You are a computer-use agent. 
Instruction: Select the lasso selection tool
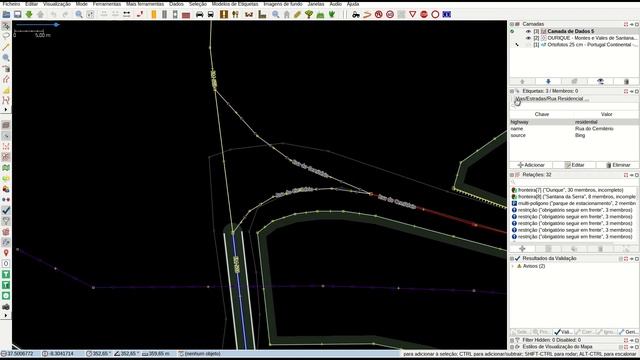[x=6, y=36]
